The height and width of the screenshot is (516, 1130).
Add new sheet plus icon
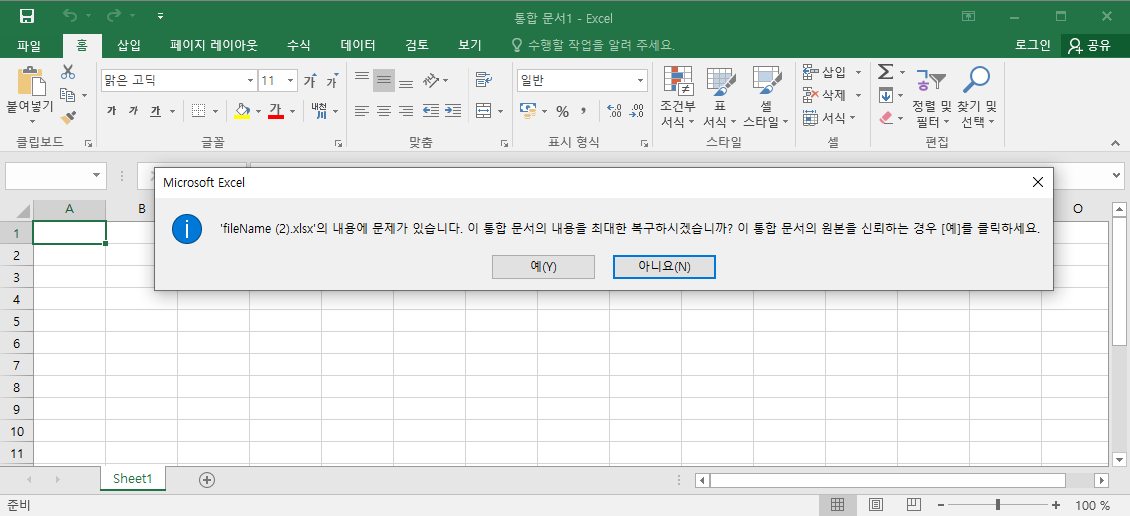[x=207, y=479]
